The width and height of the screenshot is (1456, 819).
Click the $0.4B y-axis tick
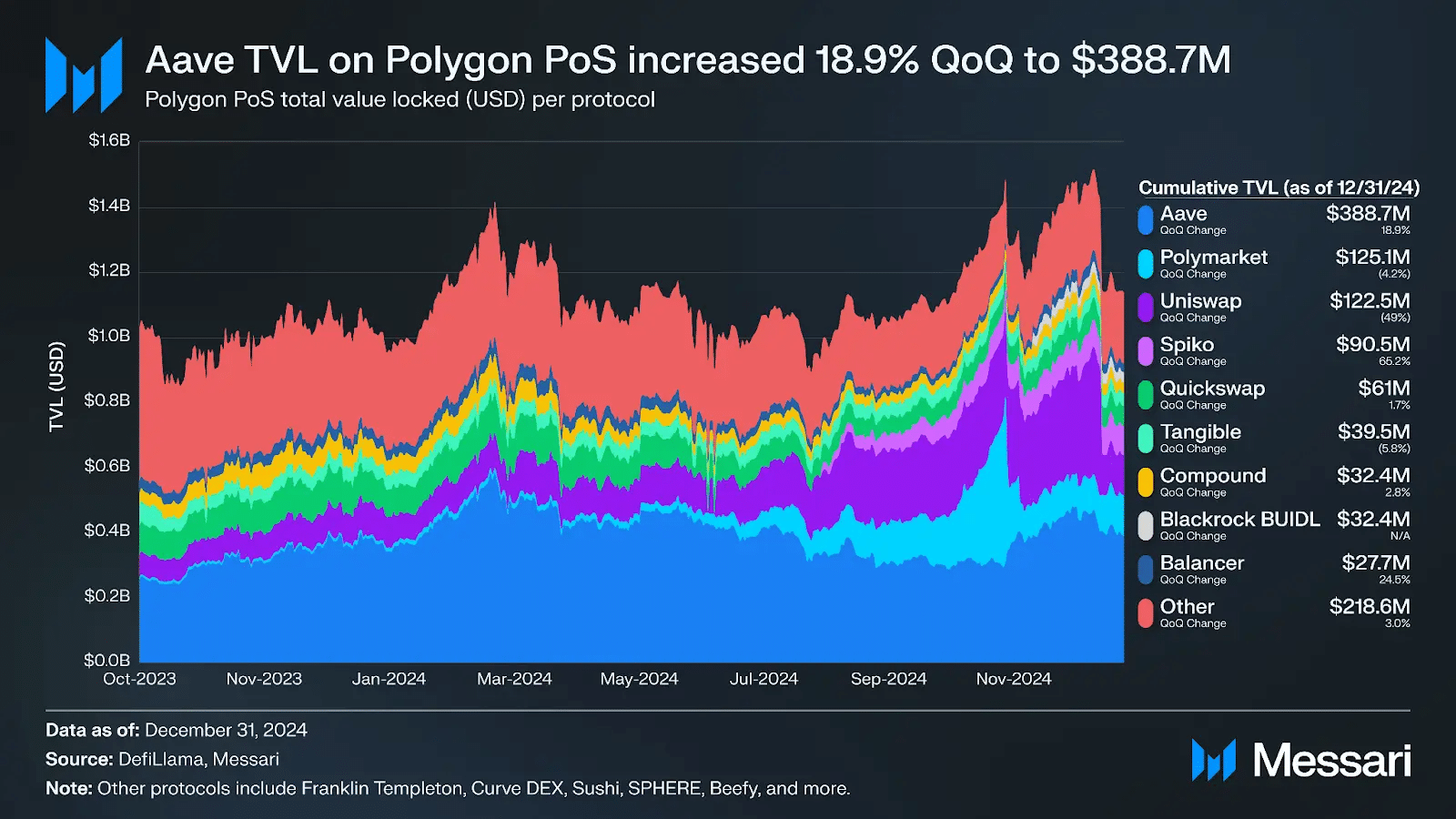coord(107,531)
